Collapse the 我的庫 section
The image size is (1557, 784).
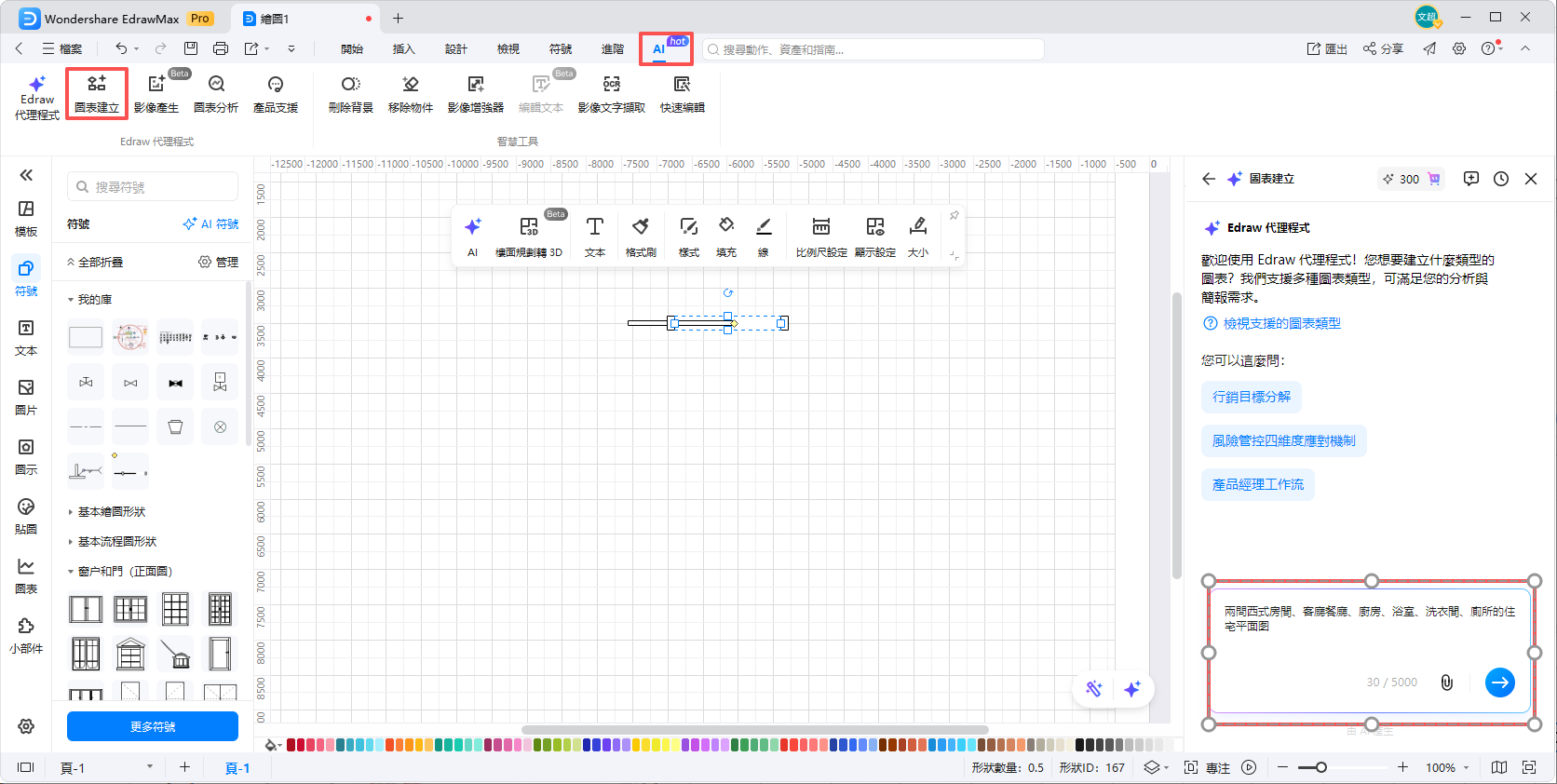(x=71, y=300)
